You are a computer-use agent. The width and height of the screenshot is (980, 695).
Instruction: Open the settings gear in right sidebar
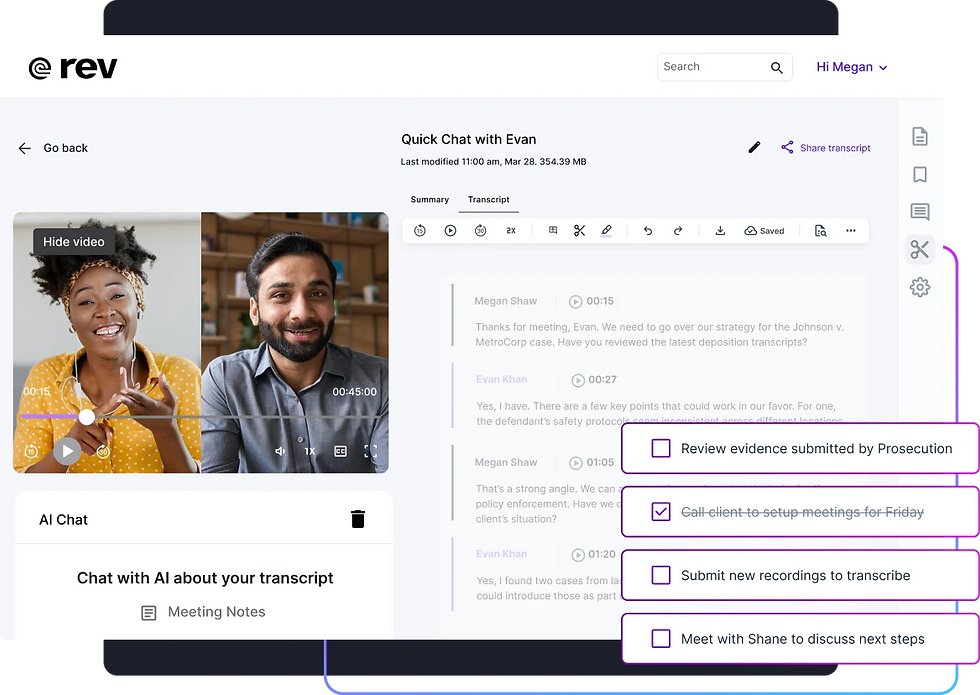point(920,288)
